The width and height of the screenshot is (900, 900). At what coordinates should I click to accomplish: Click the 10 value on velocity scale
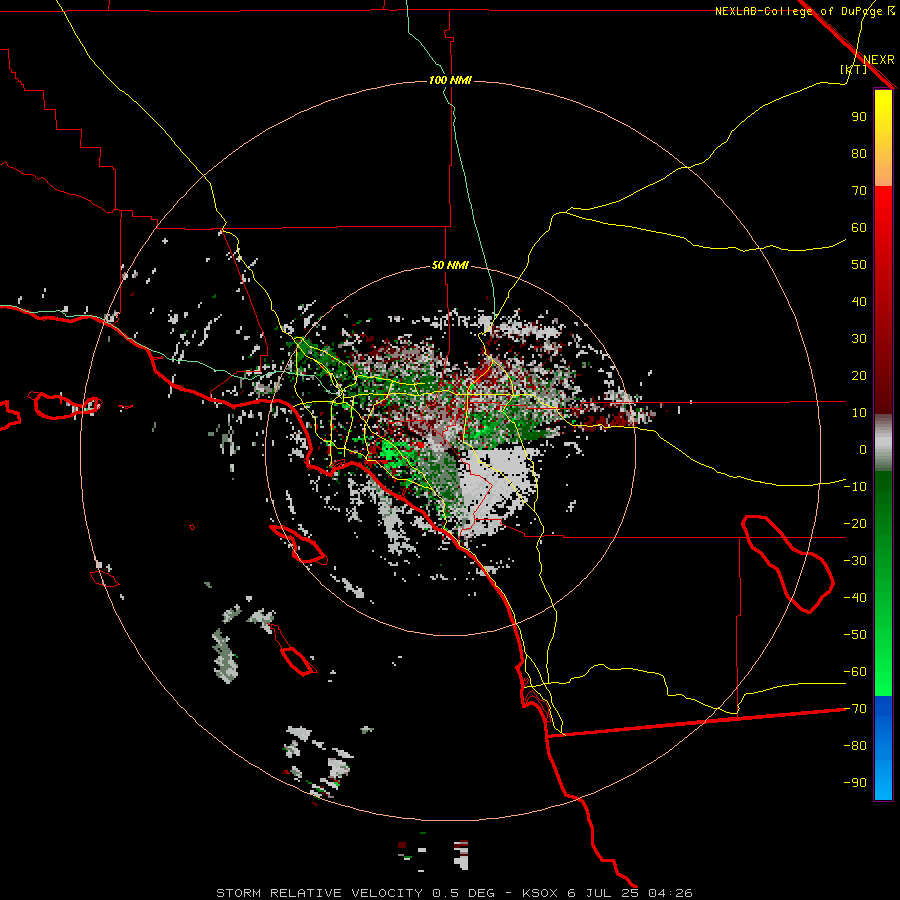pyautogui.click(x=859, y=413)
